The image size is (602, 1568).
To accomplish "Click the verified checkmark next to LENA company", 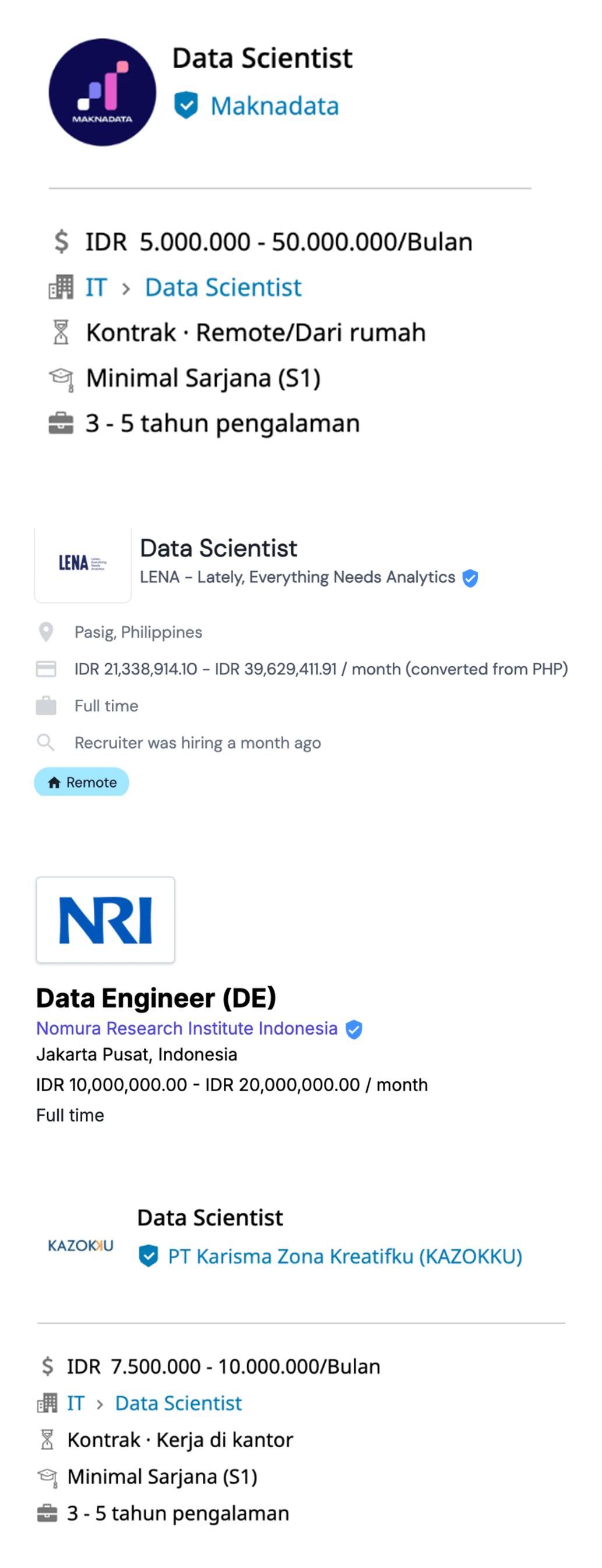I will click(469, 579).
